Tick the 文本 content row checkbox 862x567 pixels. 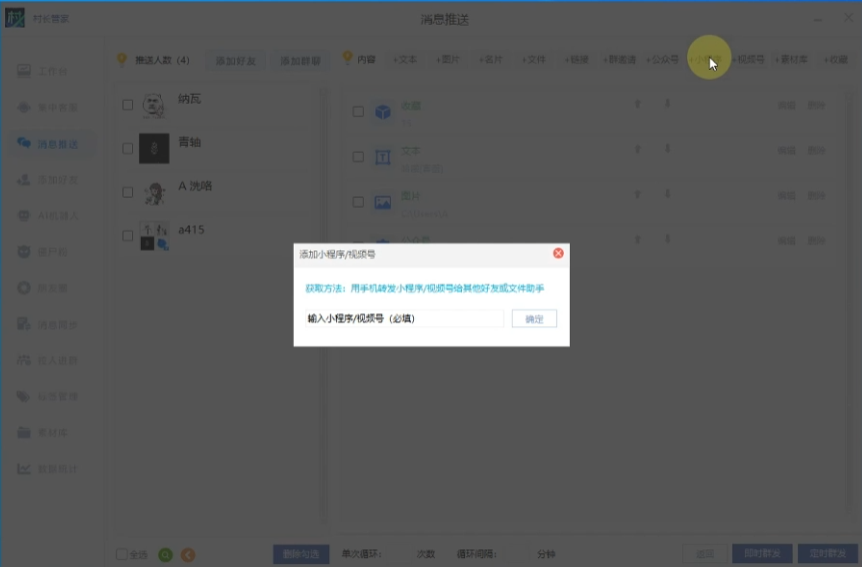click(x=358, y=157)
